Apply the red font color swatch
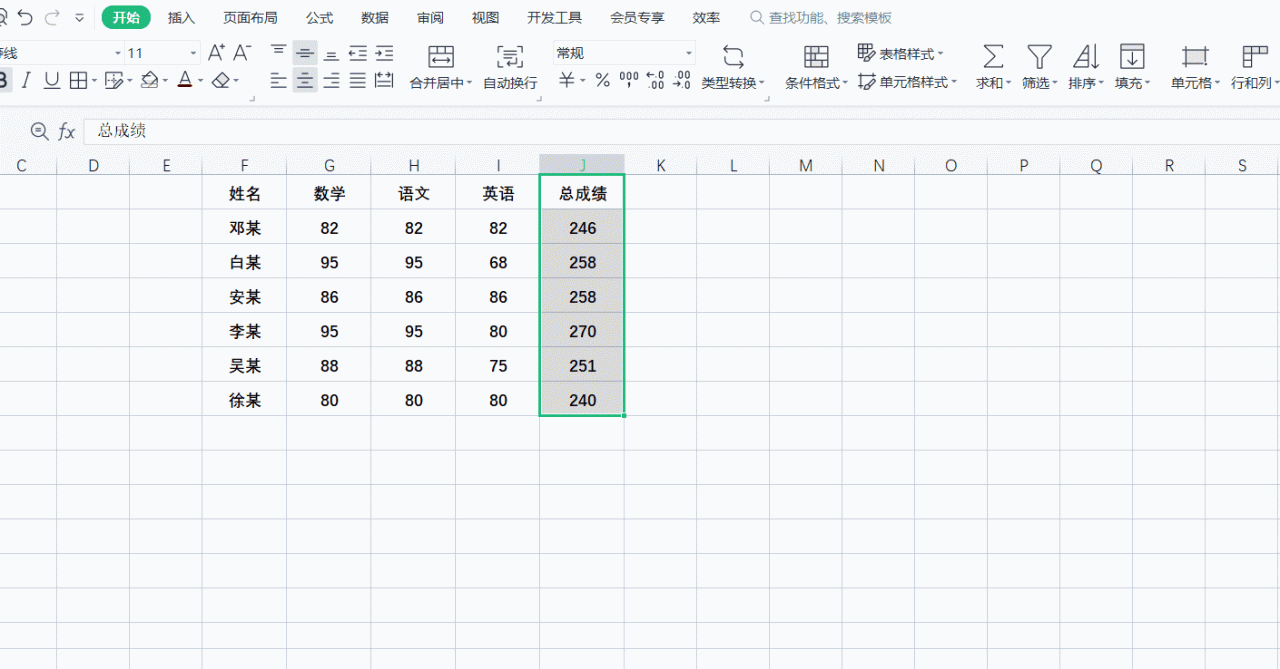 [x=185, y=80]
